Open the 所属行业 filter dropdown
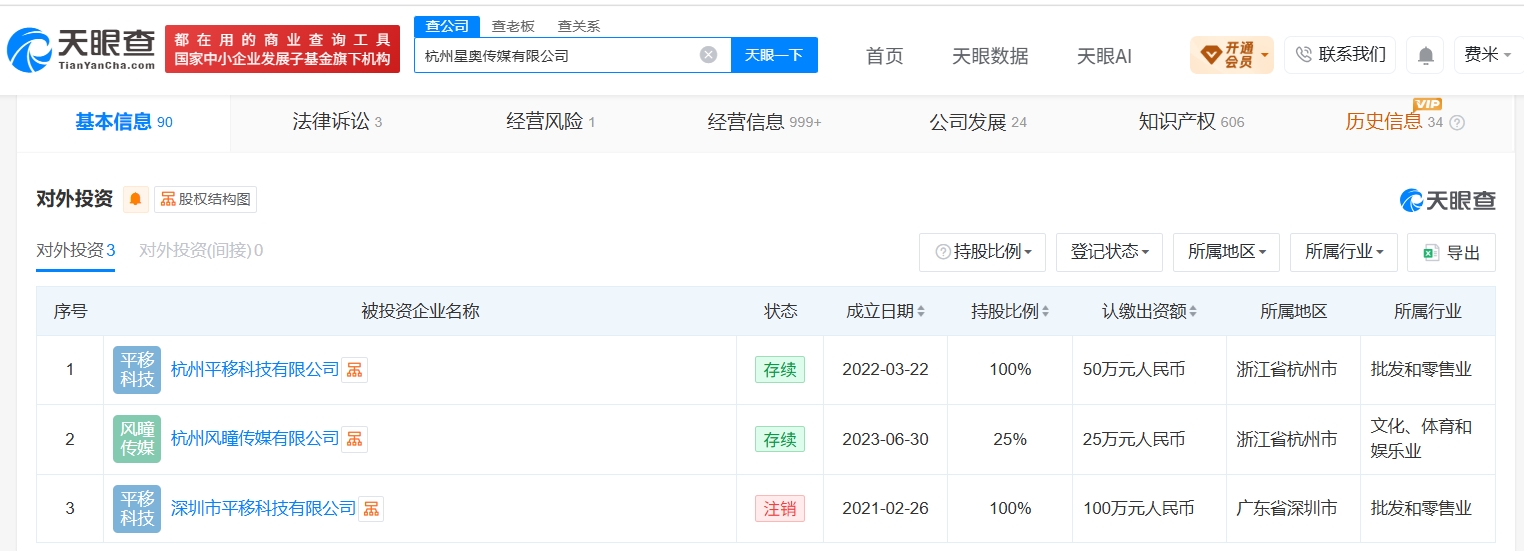Viewport: 1524px width, 551px height. 1344,252
